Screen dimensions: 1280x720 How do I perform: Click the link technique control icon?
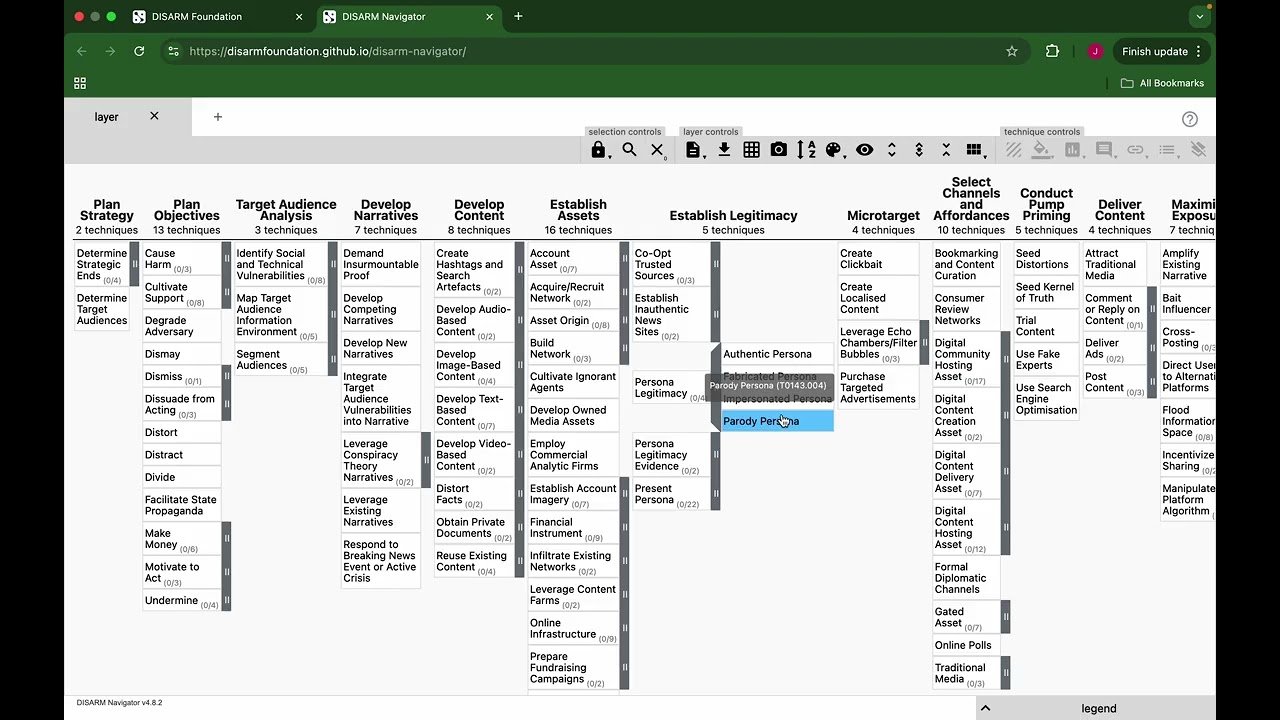tap(1135, 150)
